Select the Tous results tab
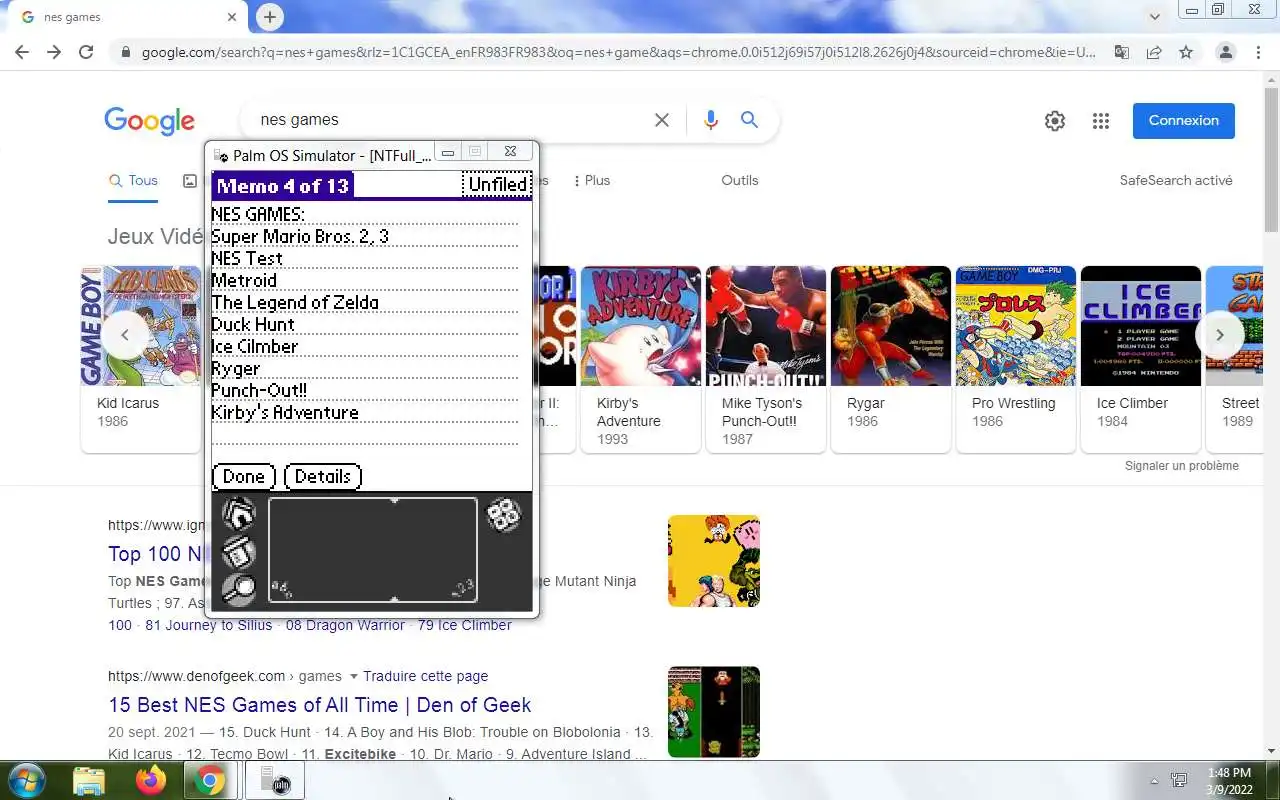This screenshot has height=800, width=1280. coord(134,181)
